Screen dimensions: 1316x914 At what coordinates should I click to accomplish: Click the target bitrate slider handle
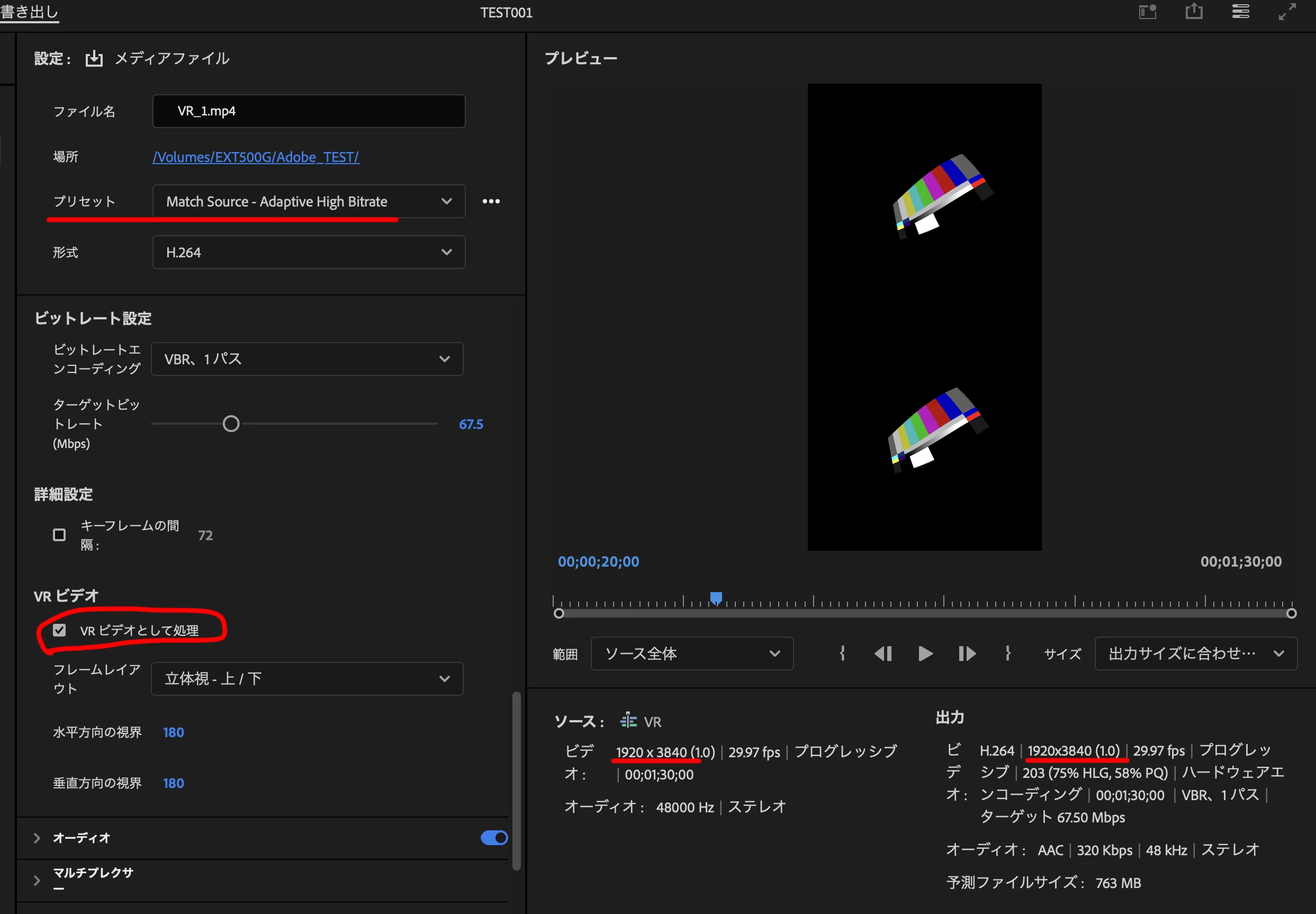231,424
